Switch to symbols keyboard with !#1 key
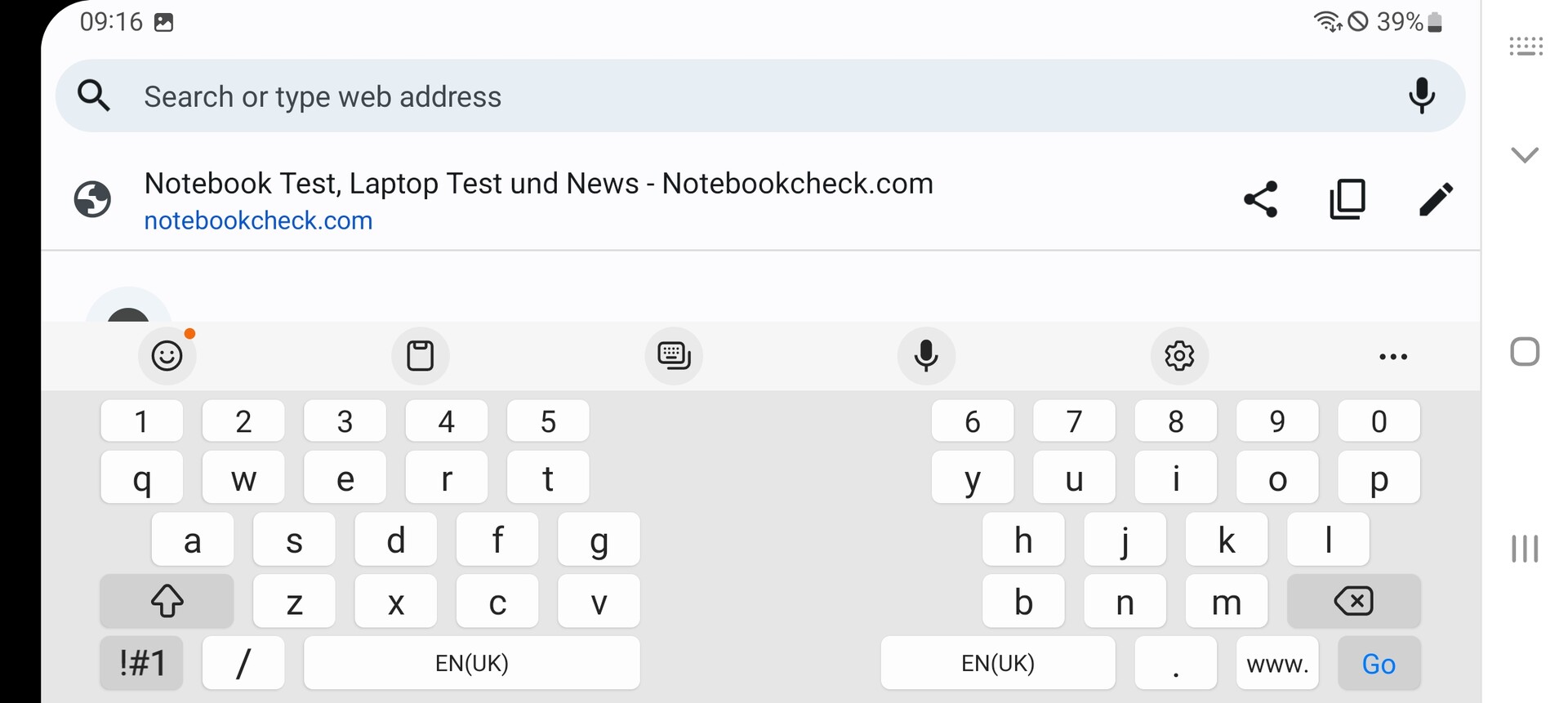 (x=142, y=663)
